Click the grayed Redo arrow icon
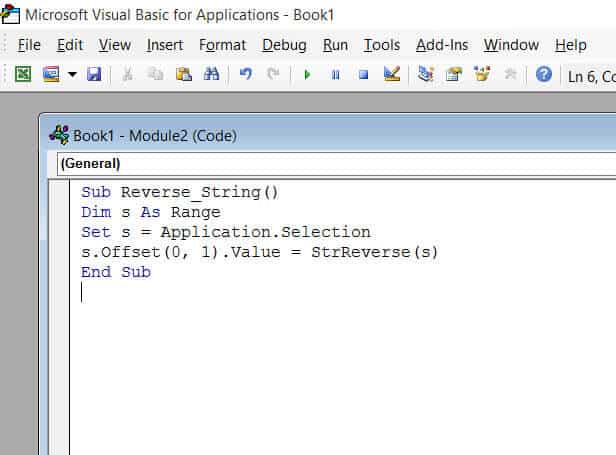The width and height of the screenshot is (616, 455). pos(273,74)
